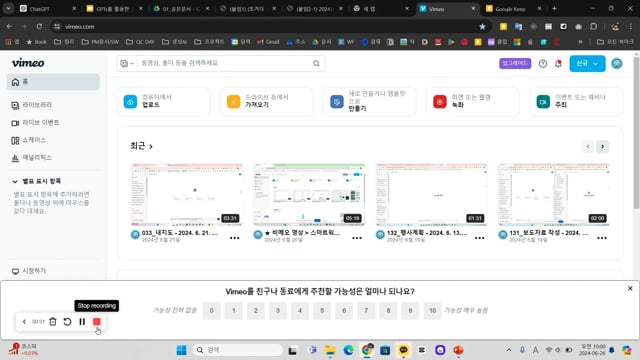Select rating 0 in the Vimeo survey

(x=211, y=311)
